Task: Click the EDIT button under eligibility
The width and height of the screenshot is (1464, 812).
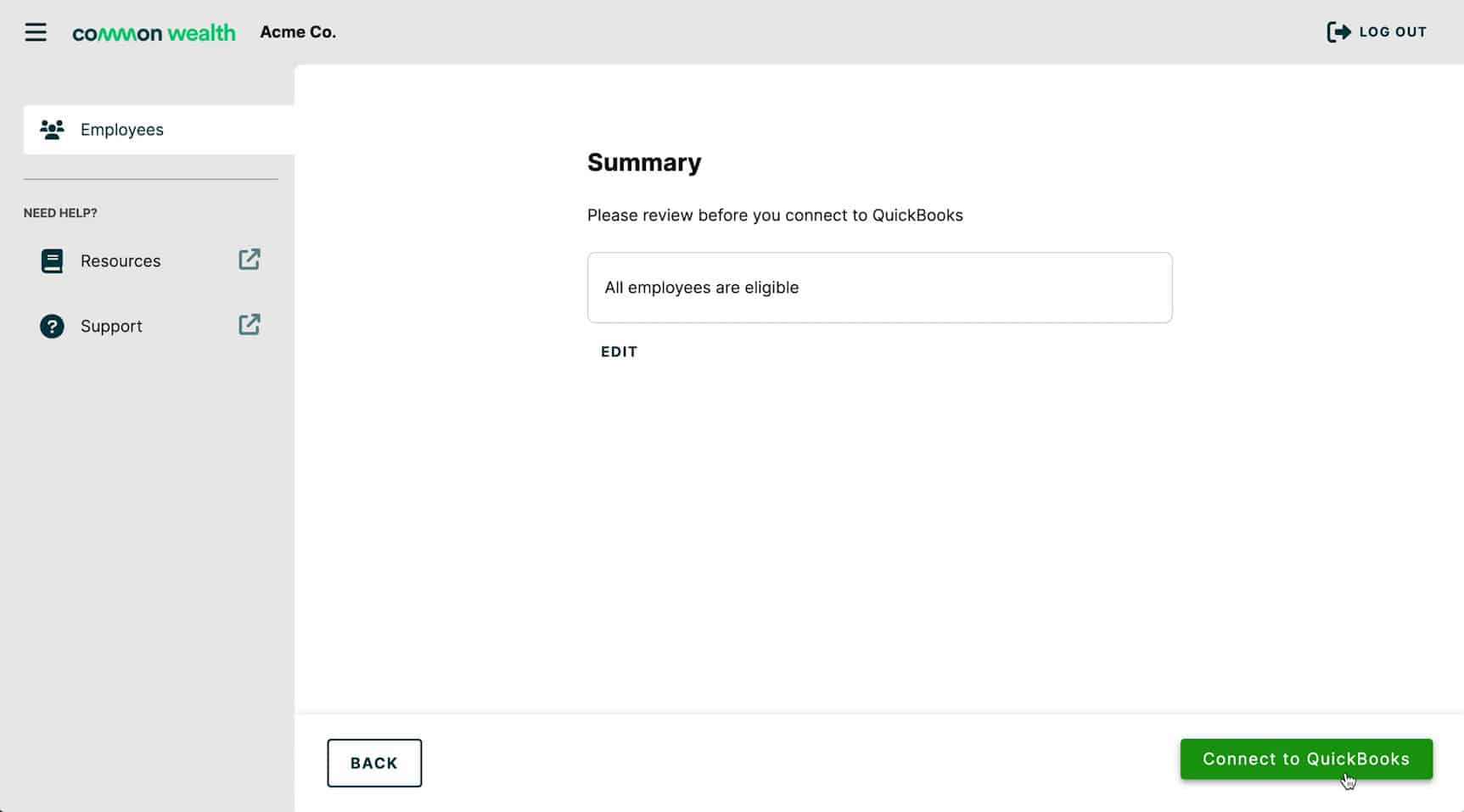Action: [619, 351]
